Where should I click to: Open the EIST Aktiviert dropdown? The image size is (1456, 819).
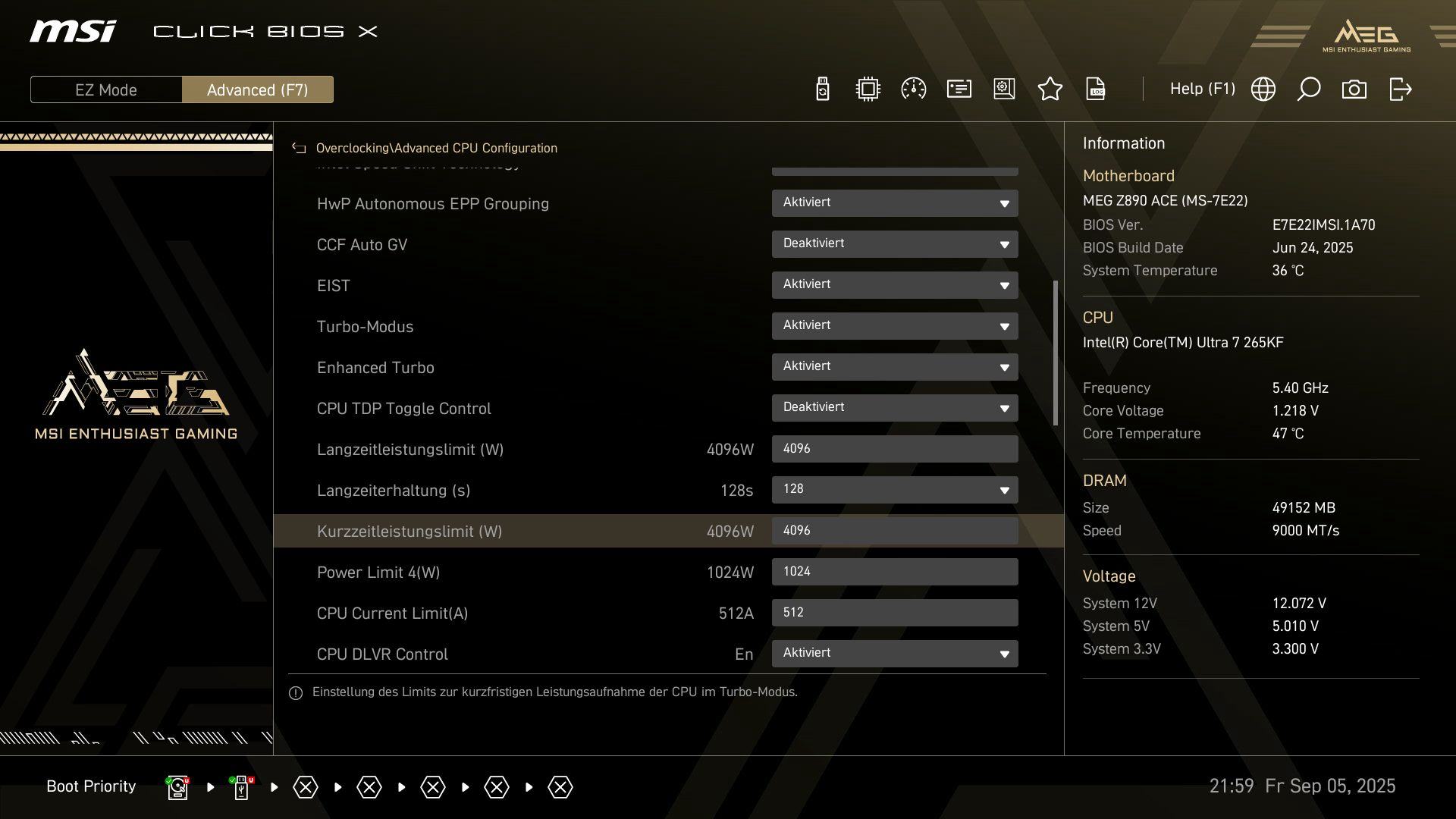894,285
